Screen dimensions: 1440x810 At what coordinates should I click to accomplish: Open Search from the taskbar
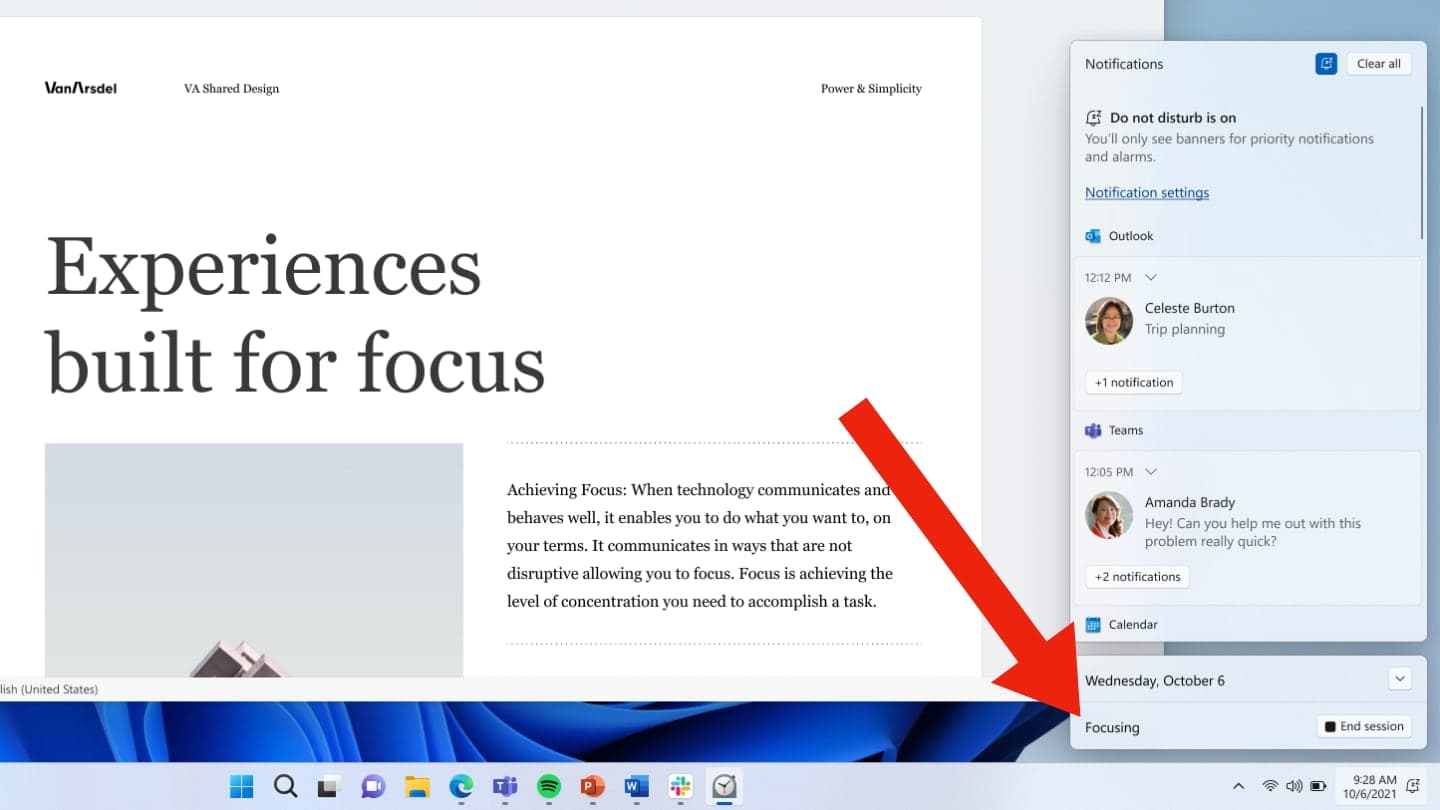click(286, 786)
